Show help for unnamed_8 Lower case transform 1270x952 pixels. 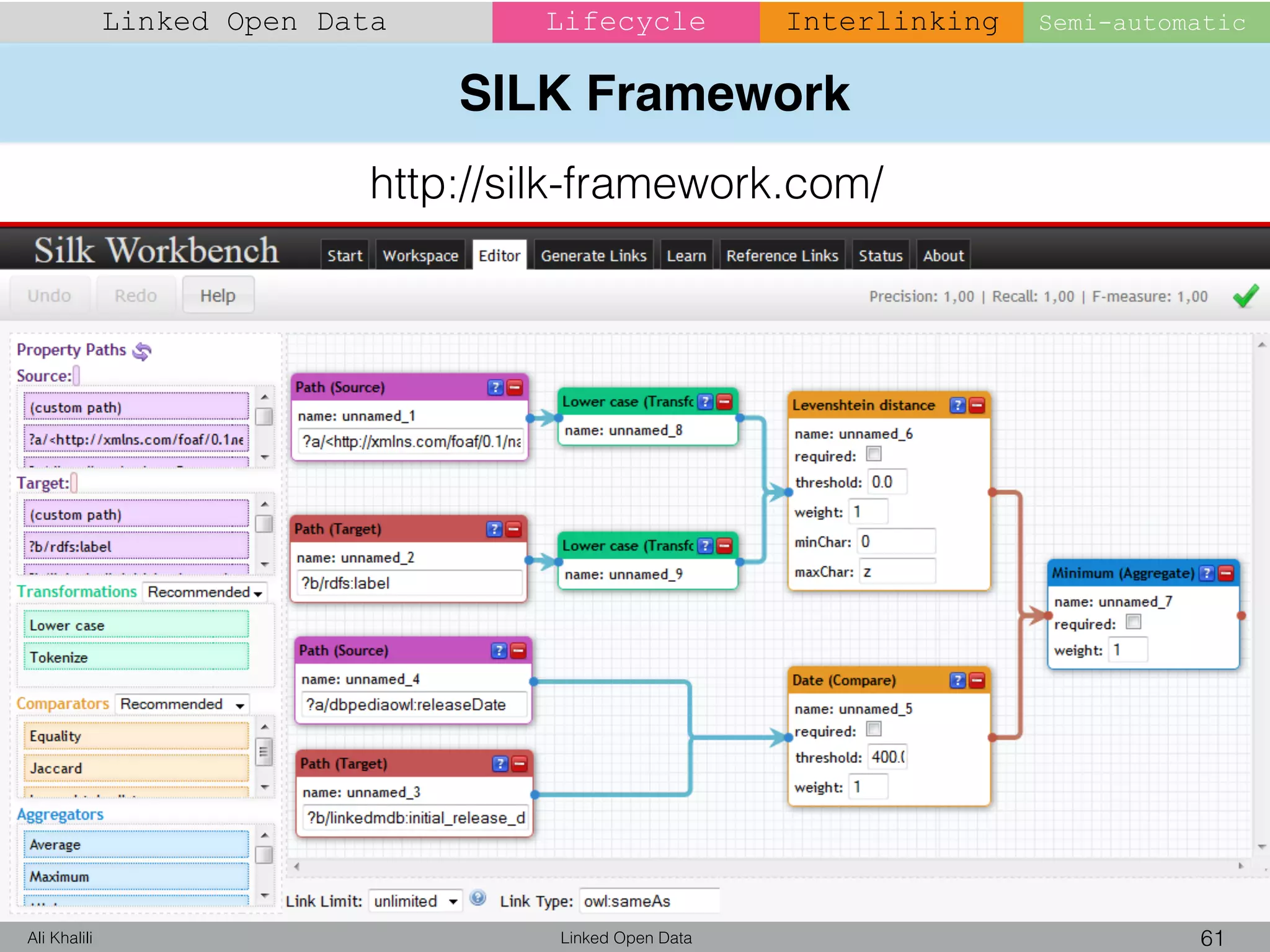(x=705, y=402)
